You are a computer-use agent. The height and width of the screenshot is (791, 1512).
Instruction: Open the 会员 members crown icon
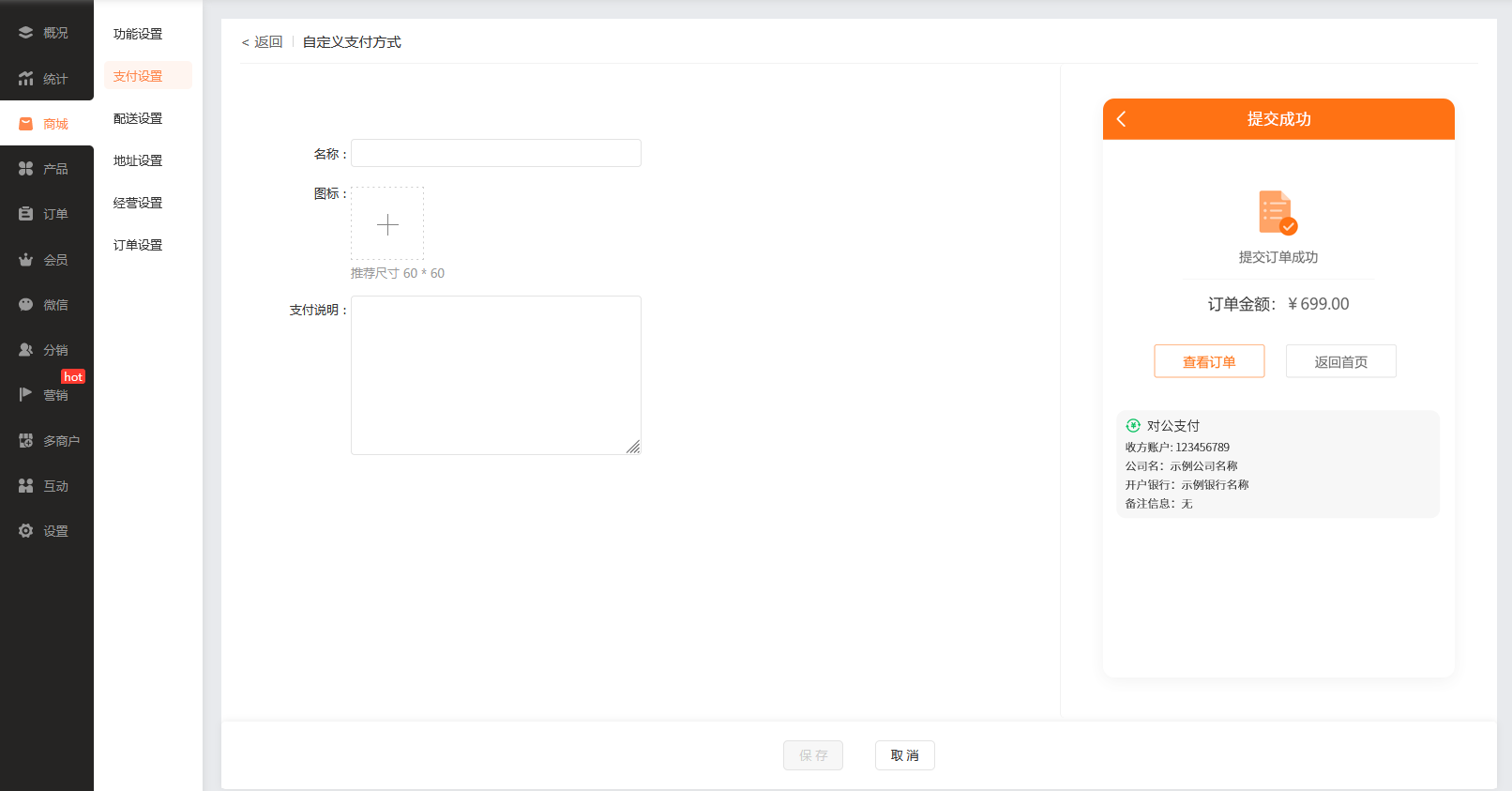click(26, 260)
